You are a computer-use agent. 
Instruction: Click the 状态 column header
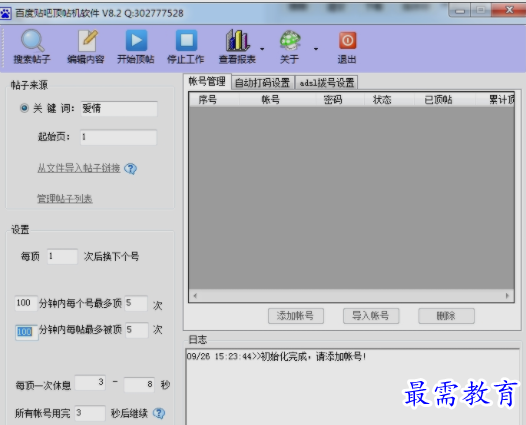(x=389, y=100)
